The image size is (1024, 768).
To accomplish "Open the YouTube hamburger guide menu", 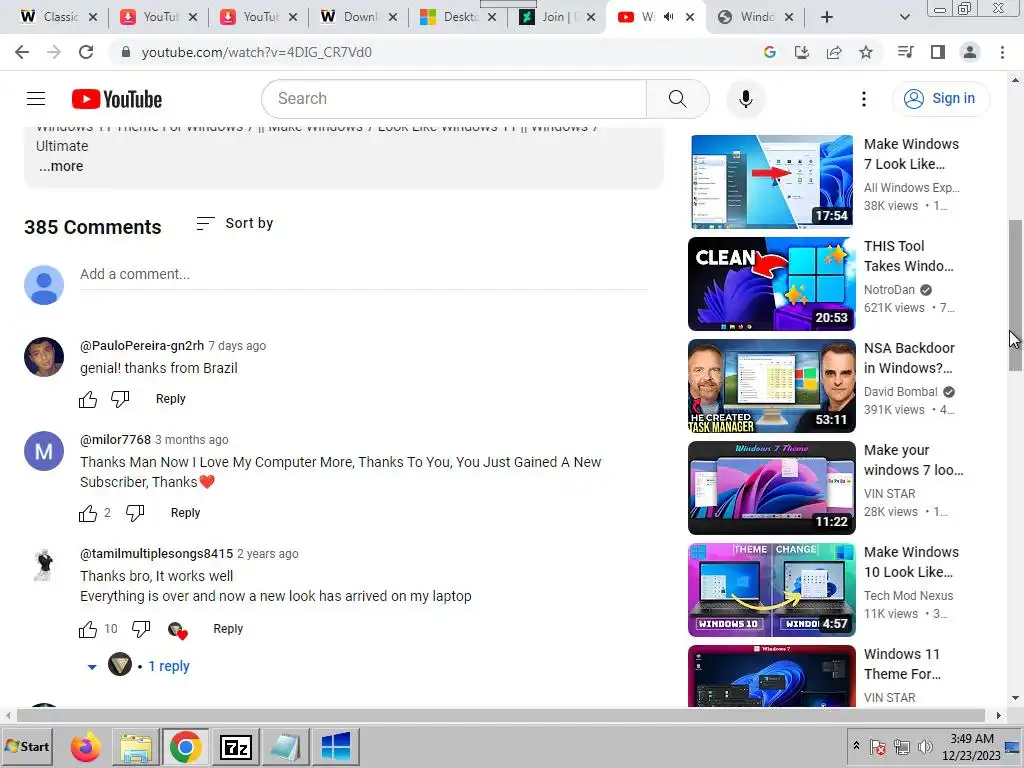I will (x=36, y=99).
